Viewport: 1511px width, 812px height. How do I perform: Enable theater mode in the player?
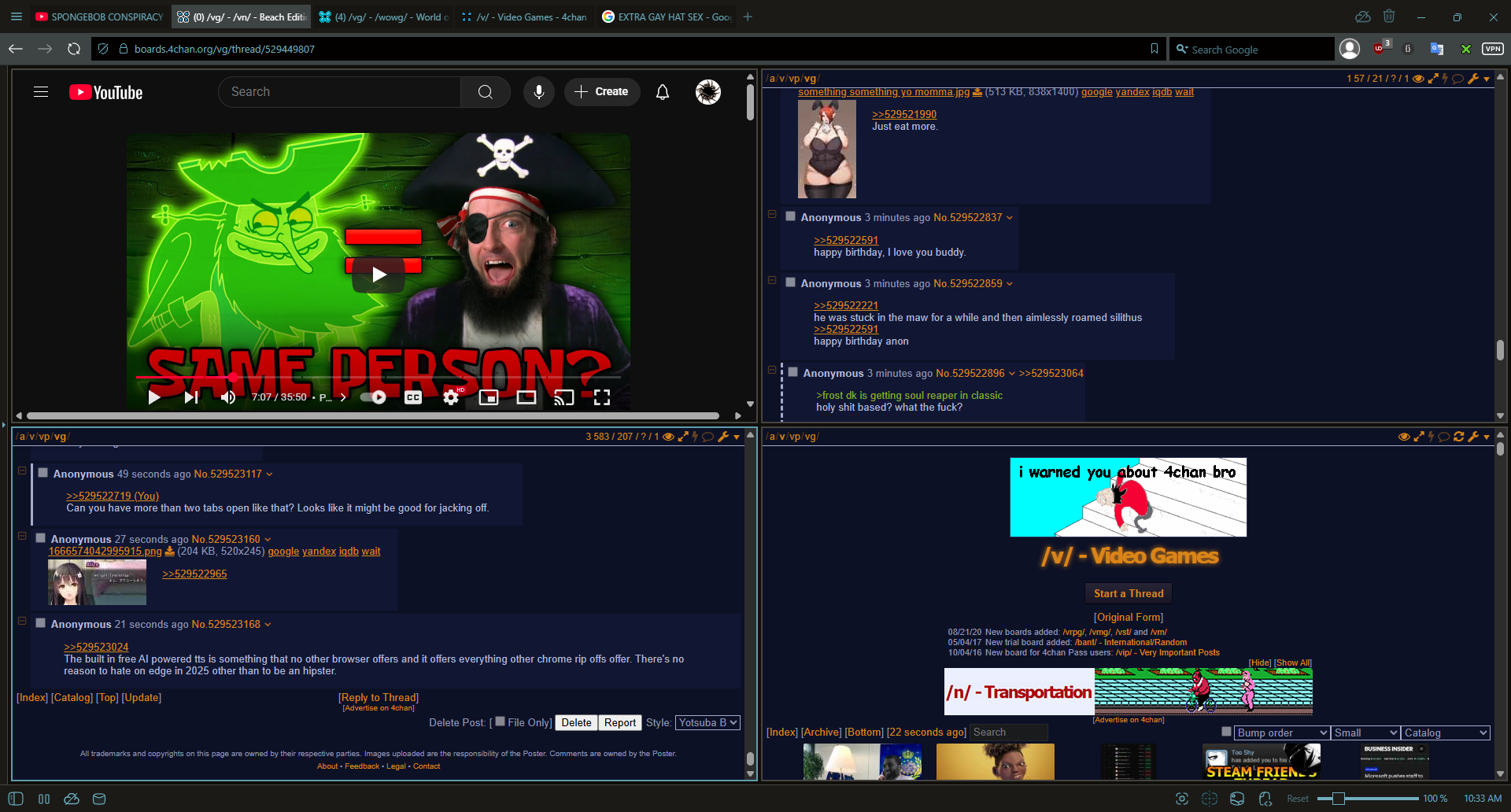[x=526, y=397]
